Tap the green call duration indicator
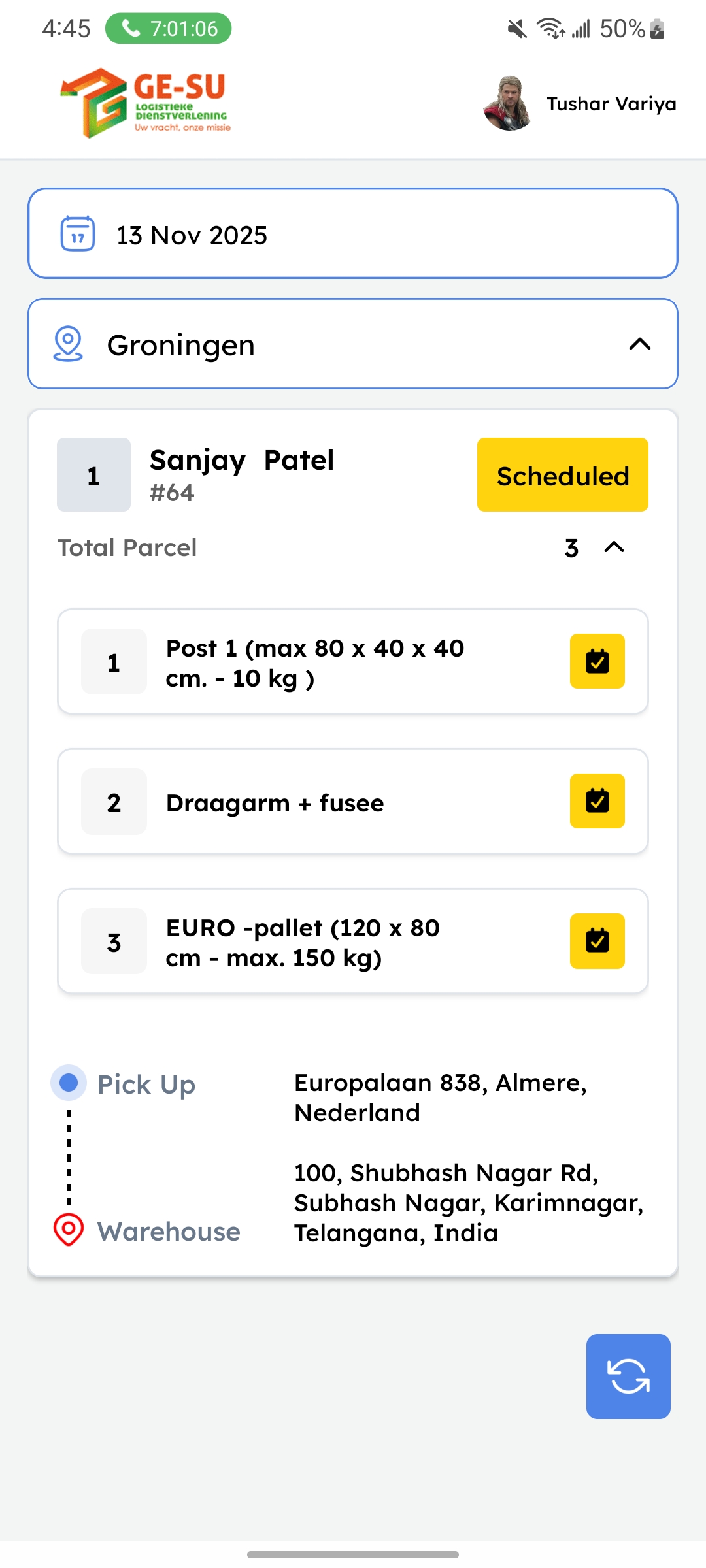This screenshot has width=706, height=1568. (x=169, y=29)
